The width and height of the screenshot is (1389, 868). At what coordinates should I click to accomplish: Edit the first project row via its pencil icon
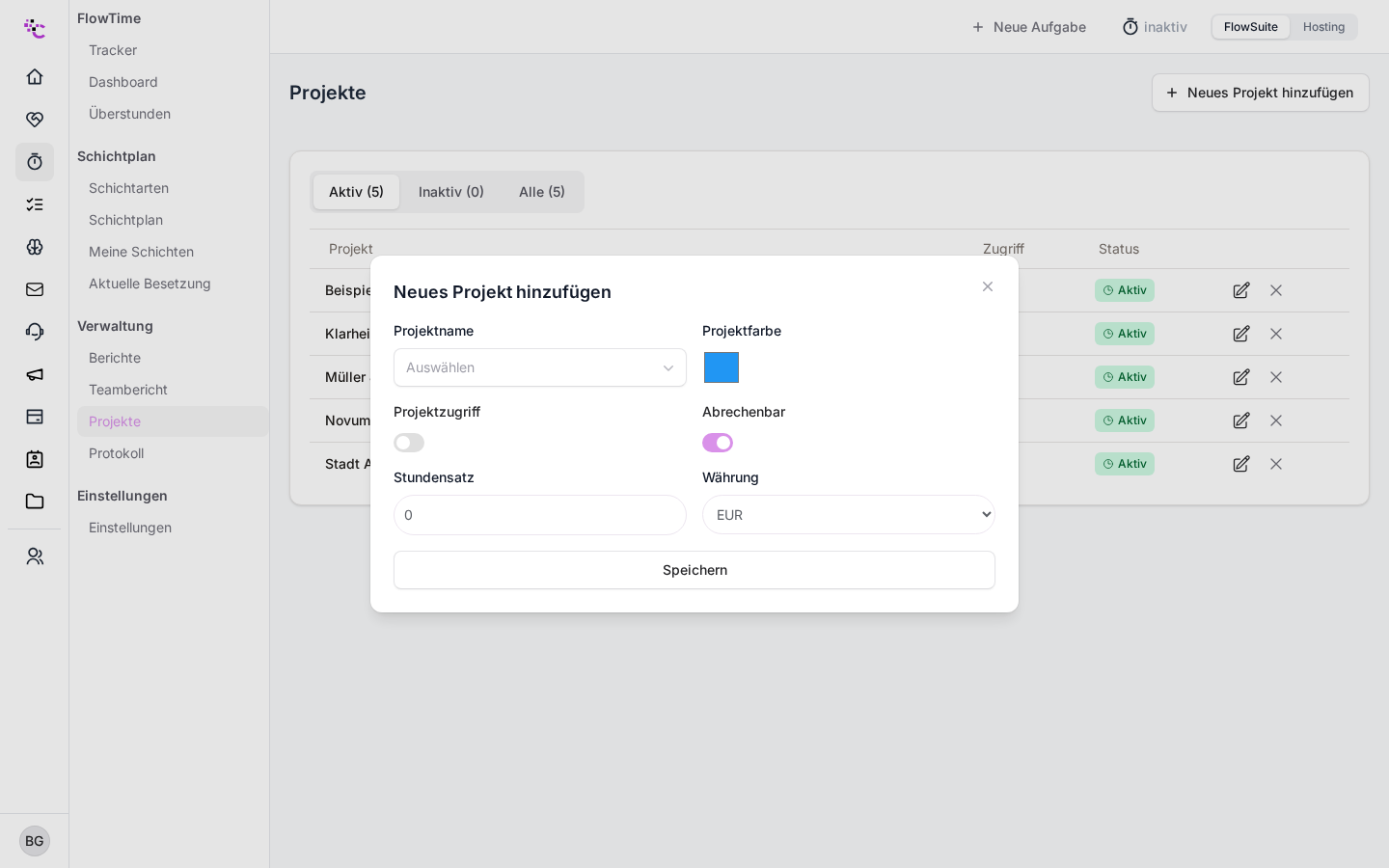click(1241, 290)
